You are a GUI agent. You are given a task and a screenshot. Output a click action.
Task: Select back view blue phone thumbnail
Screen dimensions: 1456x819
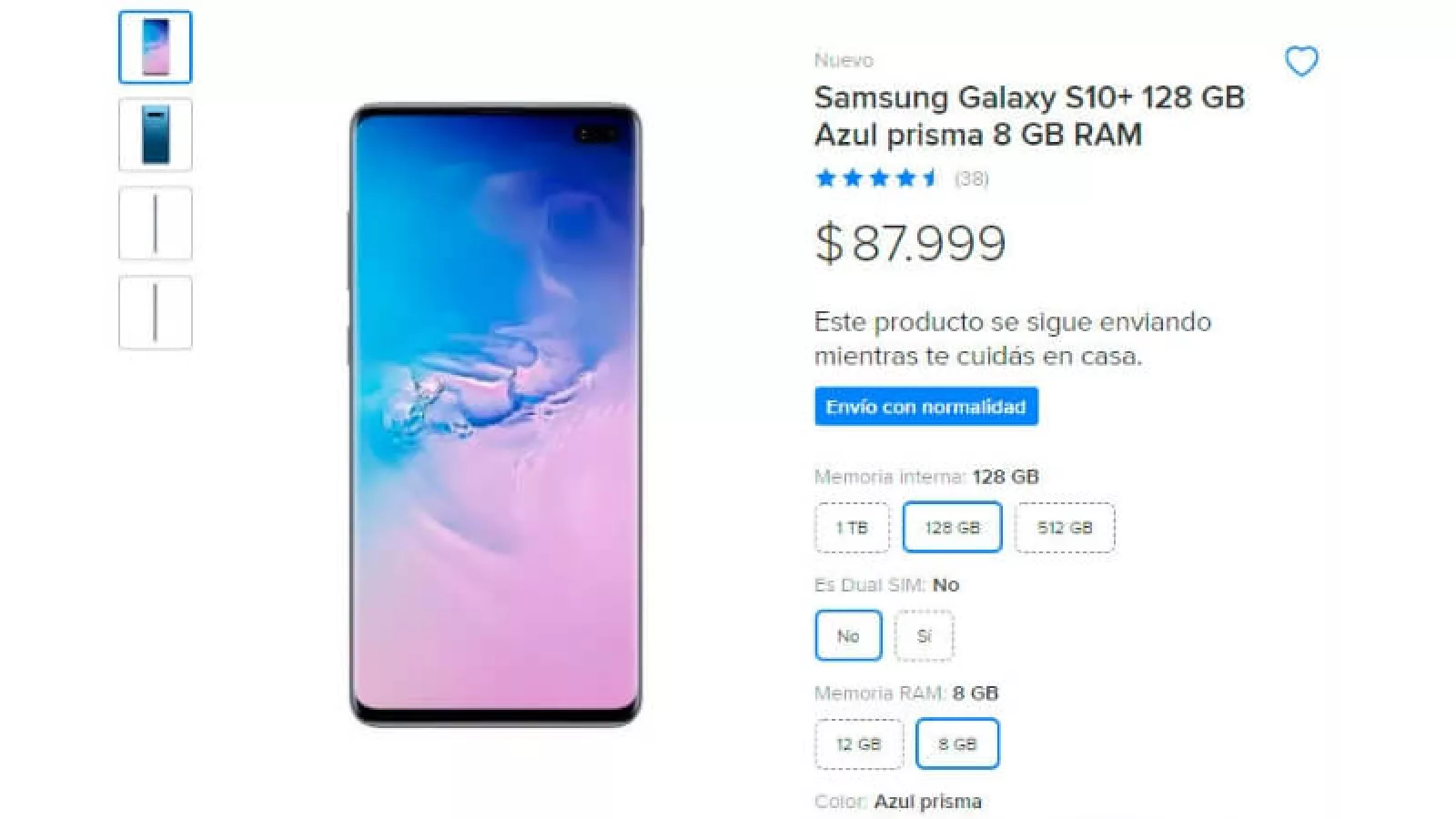[x=156, y=135]
